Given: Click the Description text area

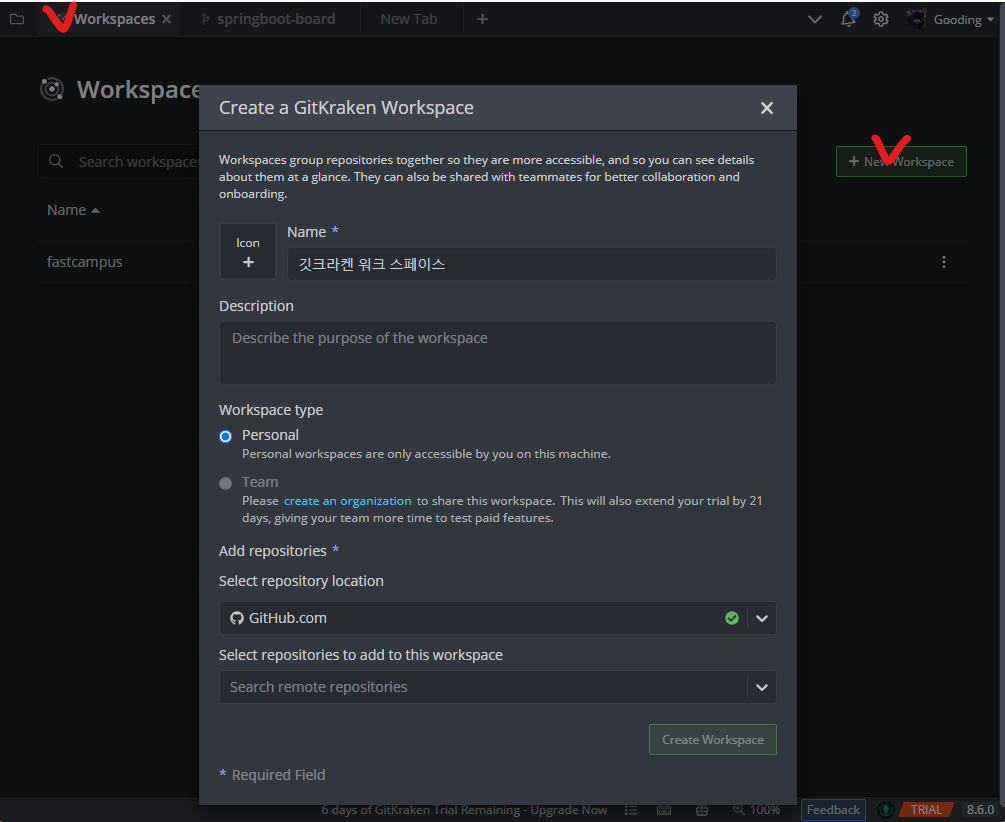Looking at the screenshot, I should coord(497,353).
